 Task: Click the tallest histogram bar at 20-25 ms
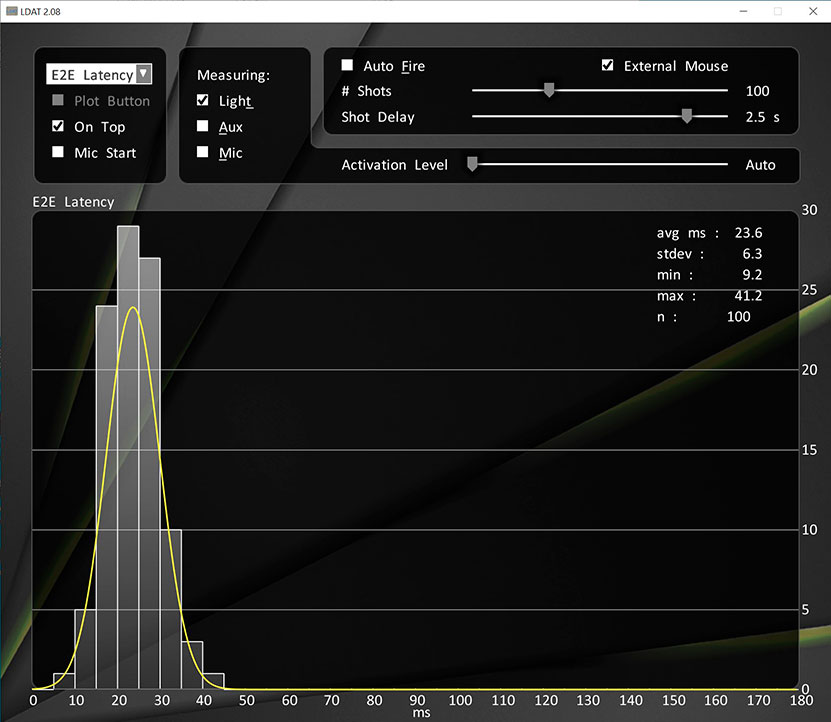pos(128,457)
